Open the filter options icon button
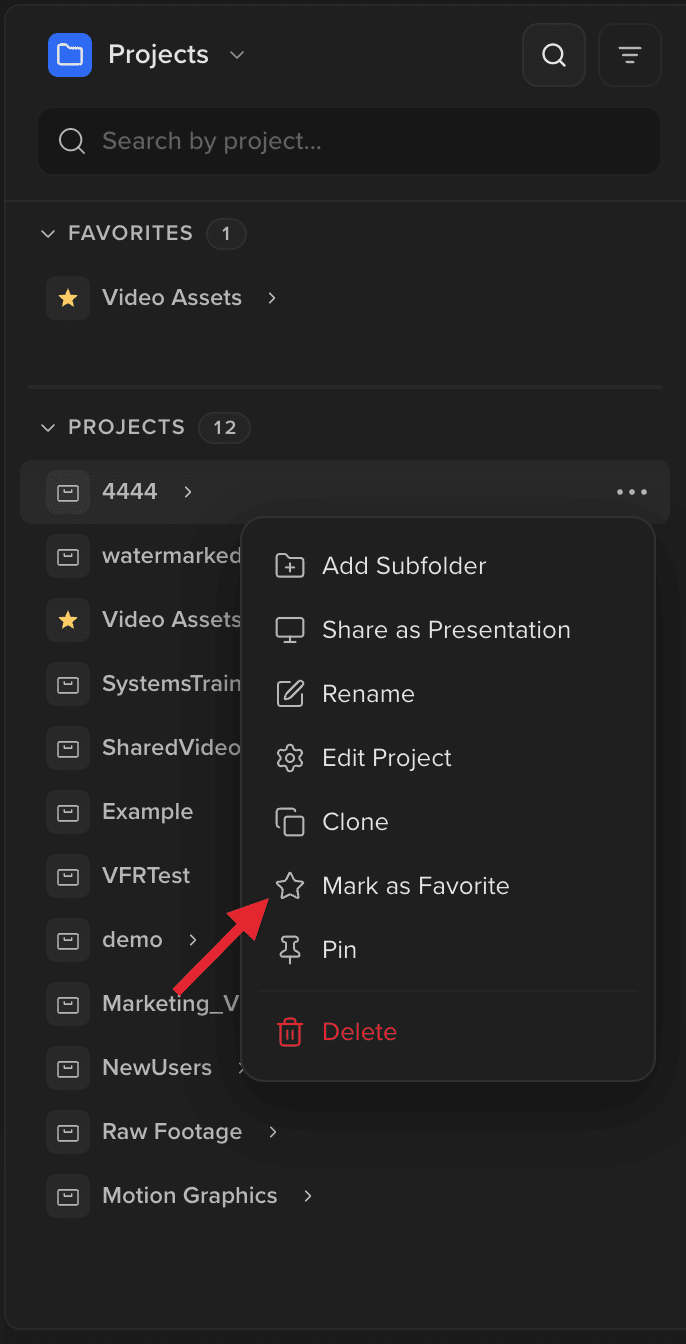This screenshot has width=686, height=1344. (x=630, y=55)
